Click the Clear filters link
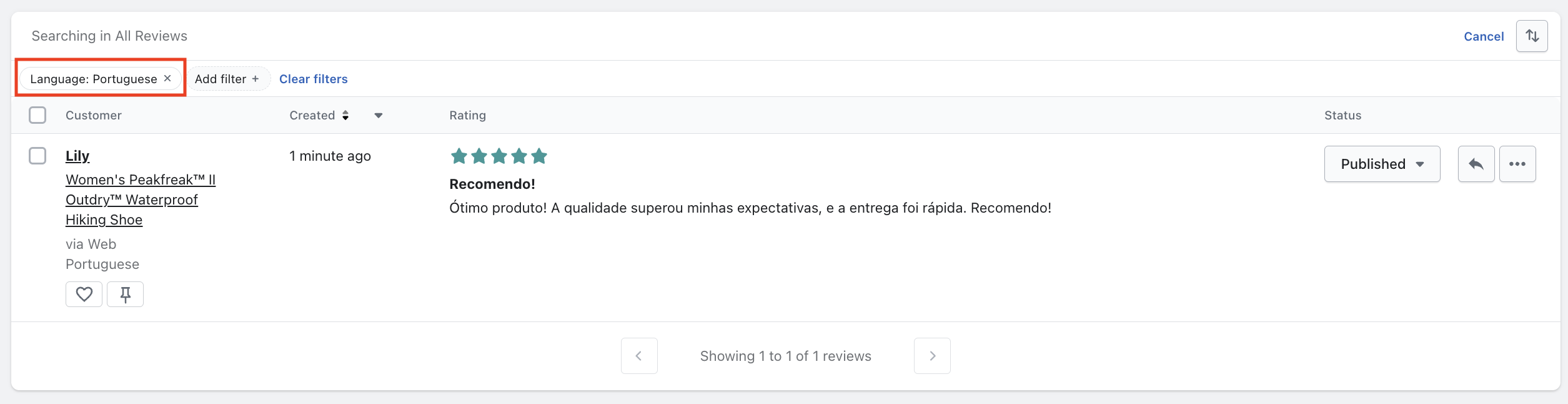Screen dimensions: 1568x404 [x=313, y=79]
